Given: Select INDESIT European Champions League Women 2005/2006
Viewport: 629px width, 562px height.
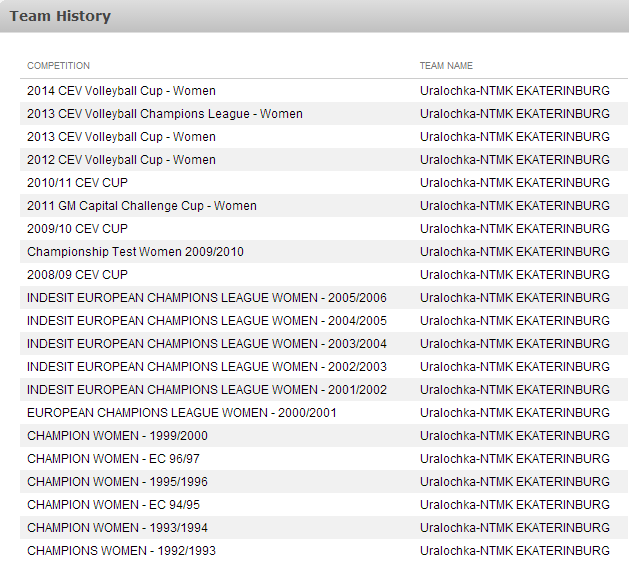Looking at the screenshot, I should click(x=207, y=298).
